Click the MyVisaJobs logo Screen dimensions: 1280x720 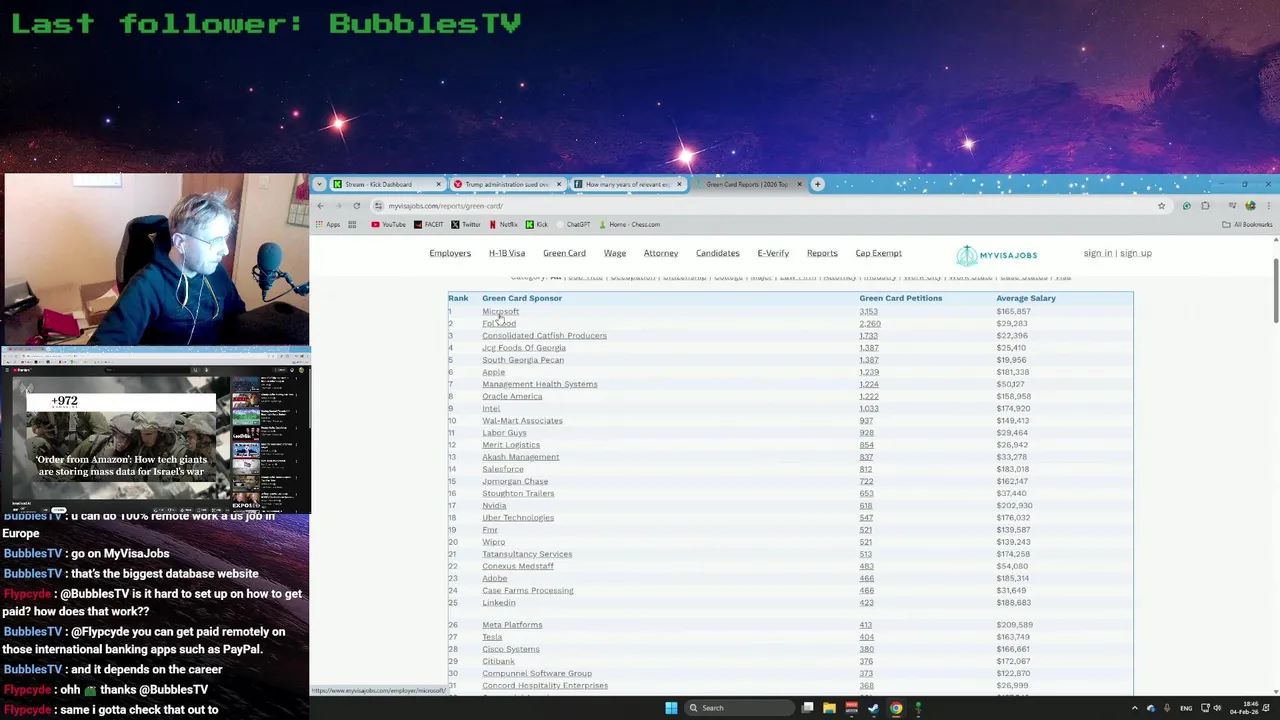click(996, 255)
